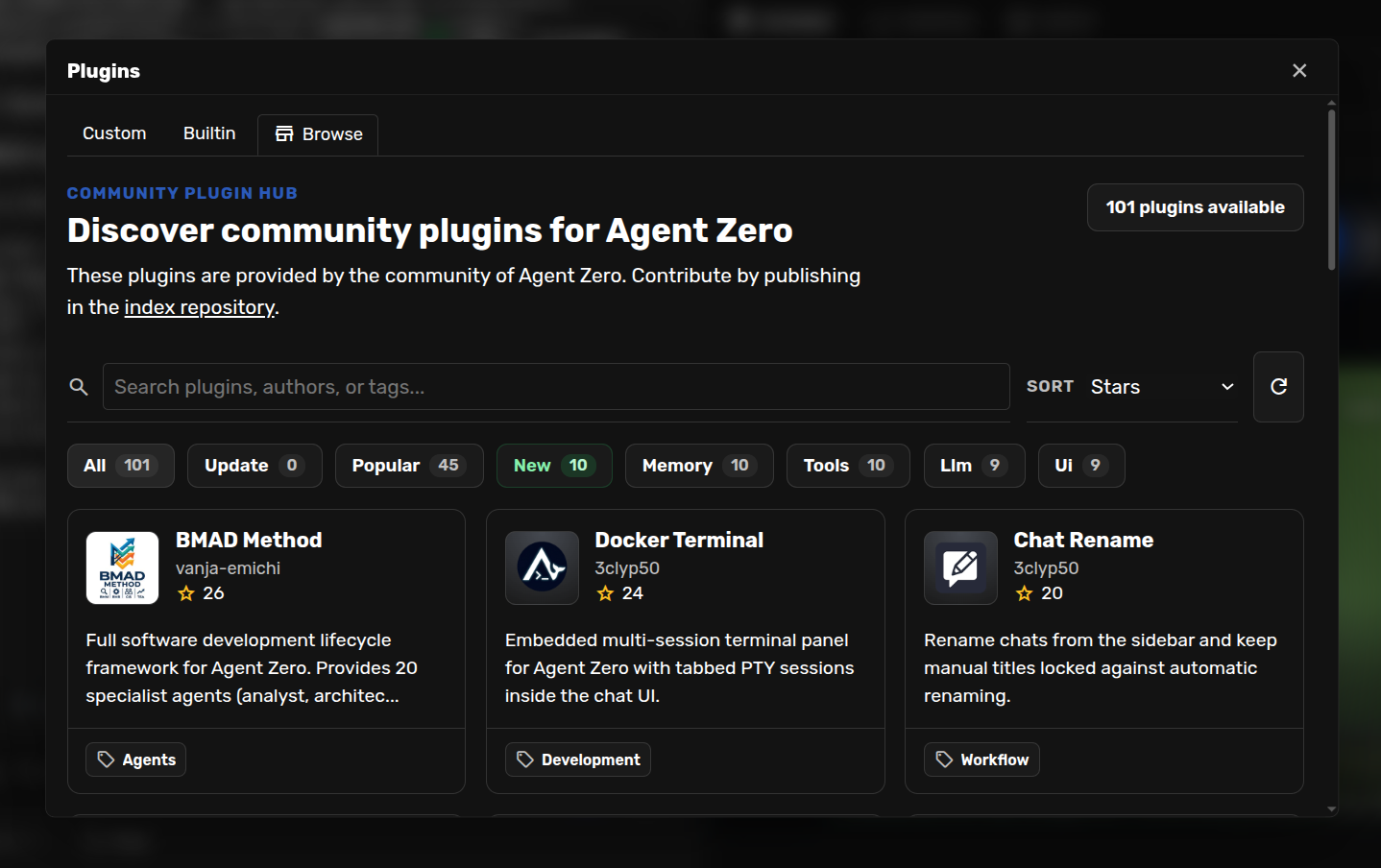Click the Chat Rename description text
Viewport: 1381px width, 868px height.
pos(1101,668)
